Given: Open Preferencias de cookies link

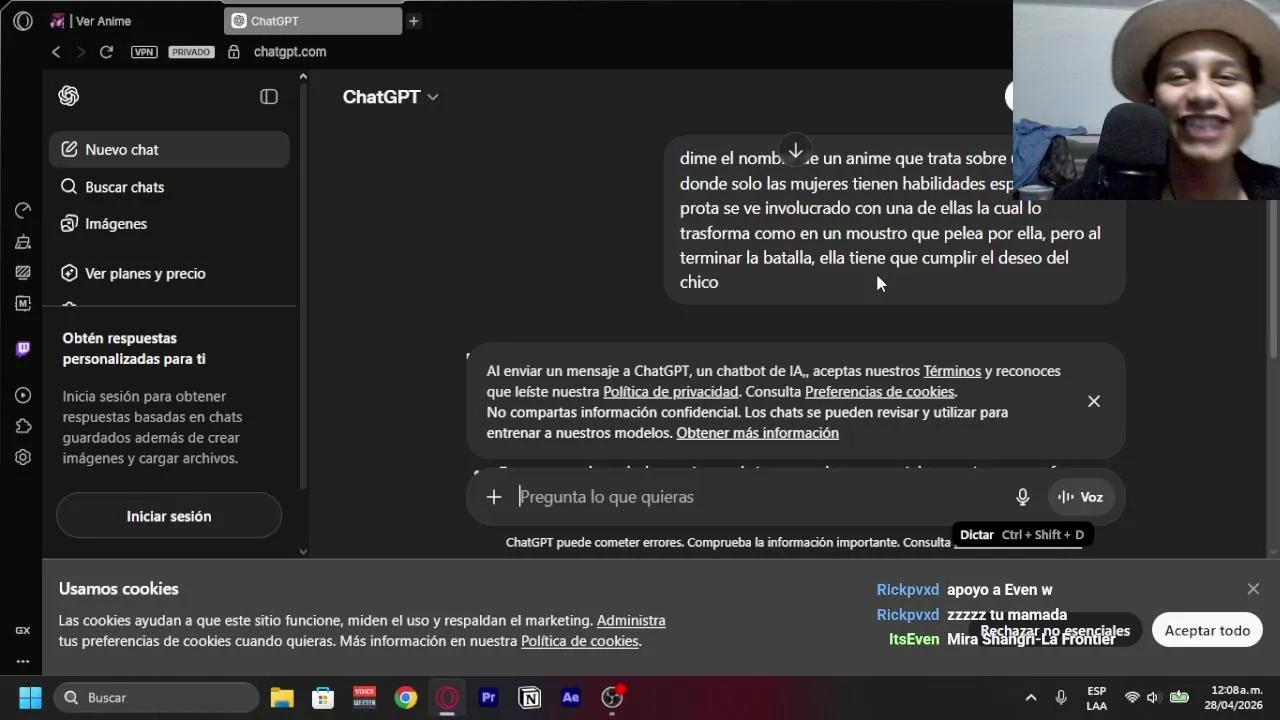Looking at the screenshot, I should coord(880,392).
